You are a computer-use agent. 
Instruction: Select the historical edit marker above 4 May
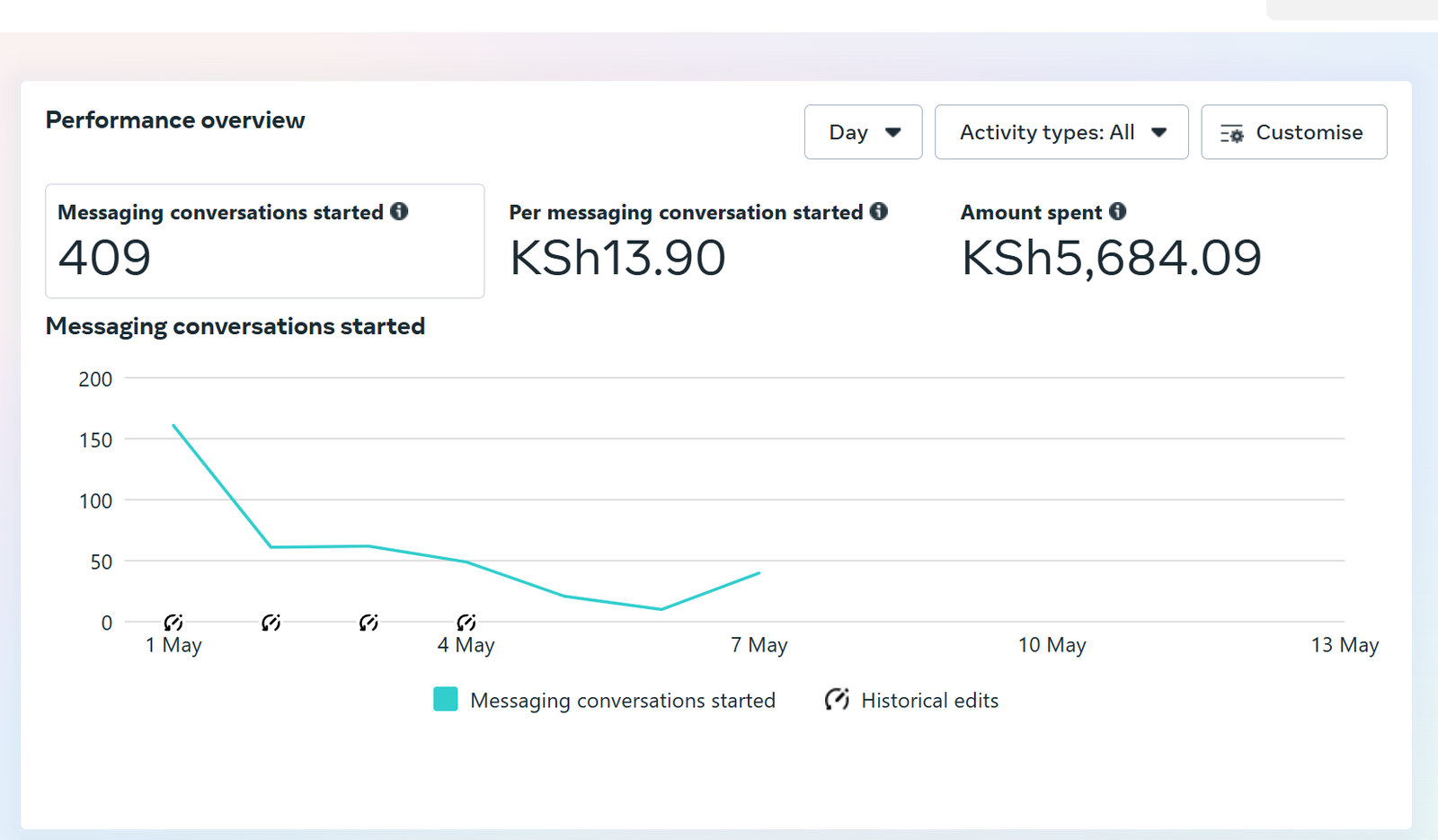click(466, 623)
